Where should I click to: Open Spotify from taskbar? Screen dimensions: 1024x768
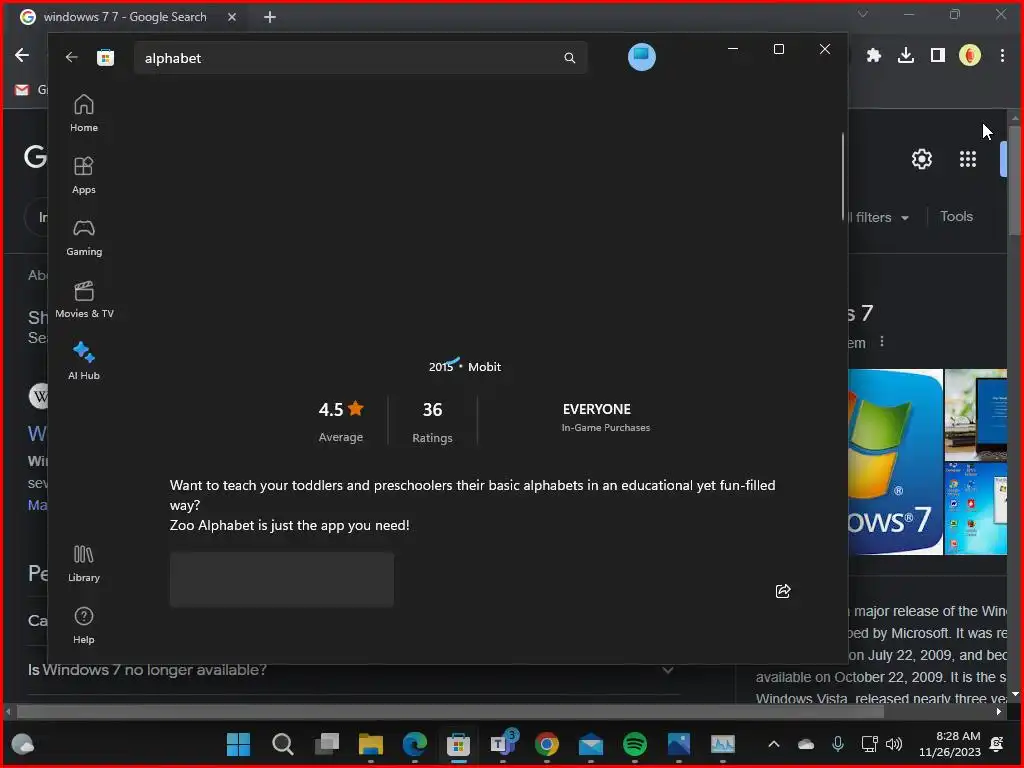635,744
